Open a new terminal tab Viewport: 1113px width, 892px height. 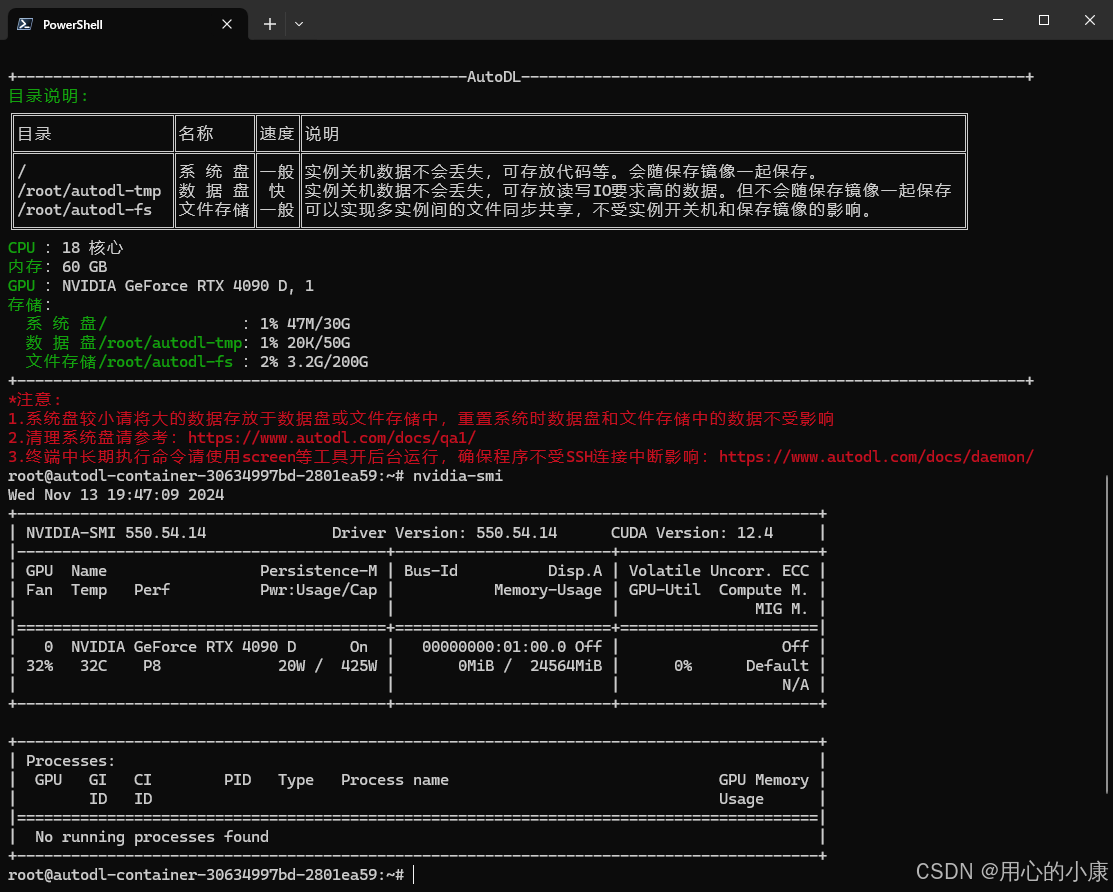270,24
